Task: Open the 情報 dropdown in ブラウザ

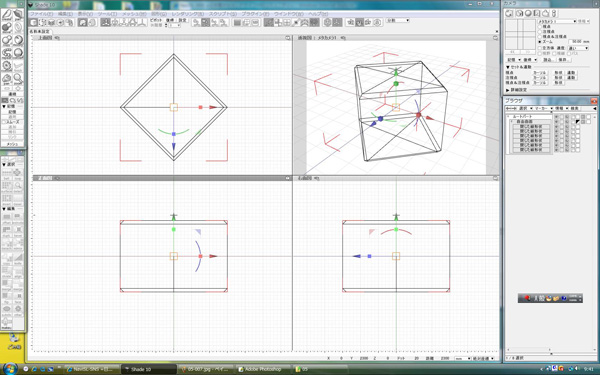Action: 561,109
